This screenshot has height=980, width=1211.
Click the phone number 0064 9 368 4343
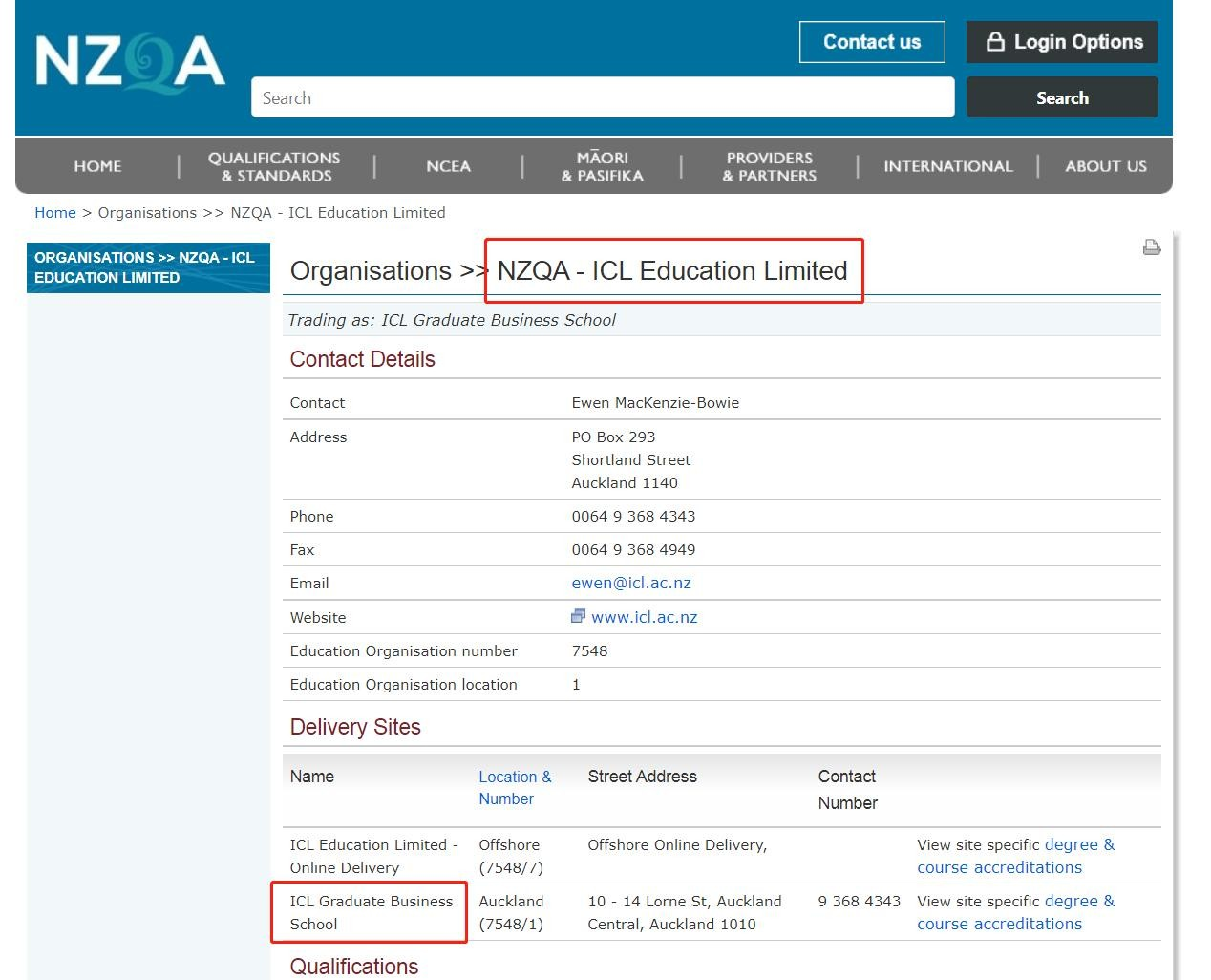(633, 517)
